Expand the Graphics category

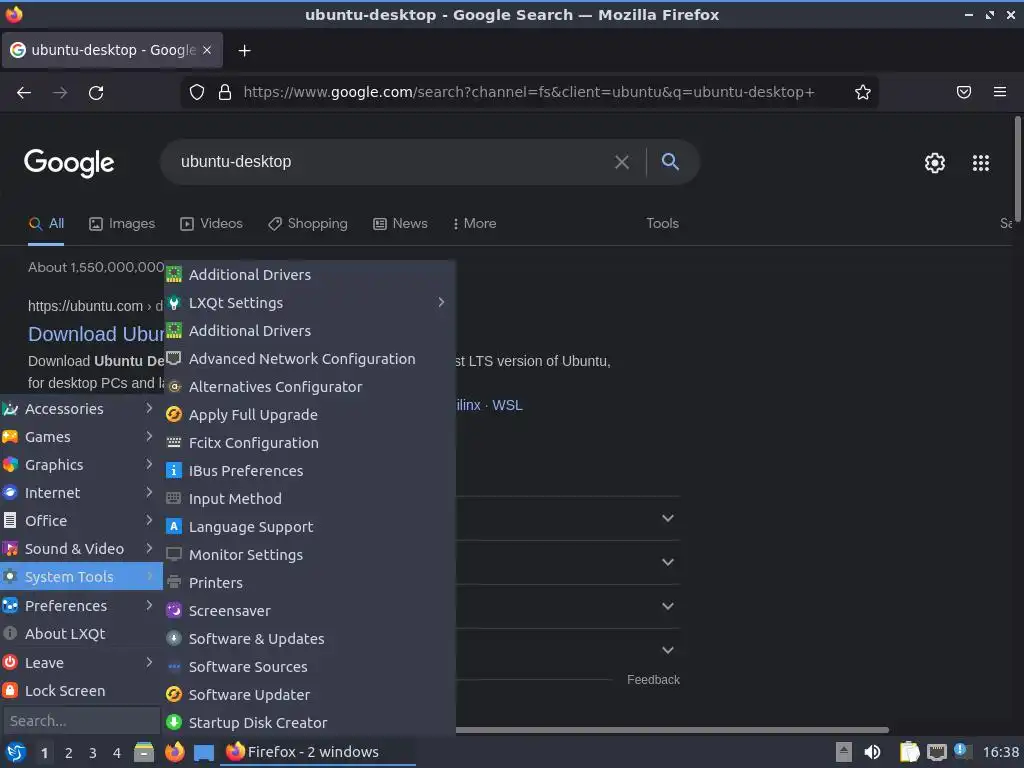(x=81, y=465)
